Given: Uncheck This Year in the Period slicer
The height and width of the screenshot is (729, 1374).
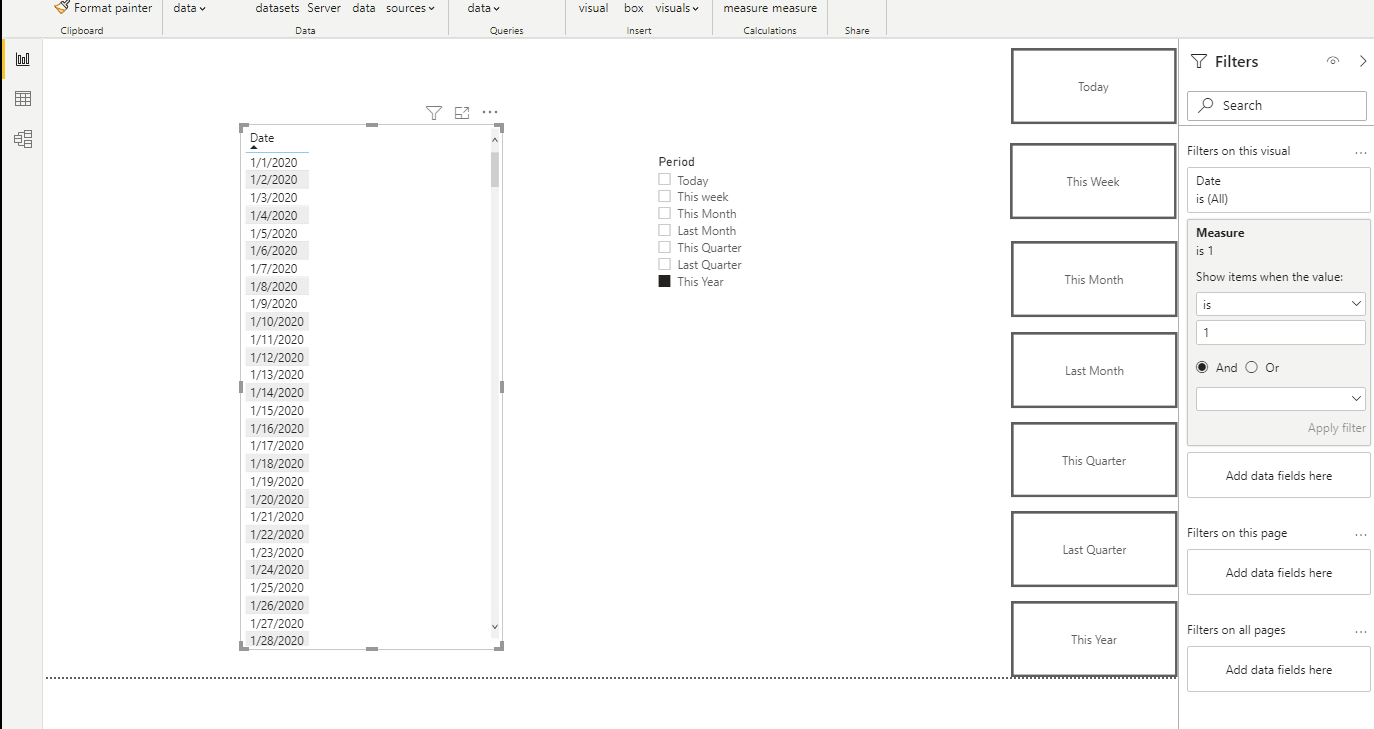Looking at the screenshot, I should (x=664, y=282).
